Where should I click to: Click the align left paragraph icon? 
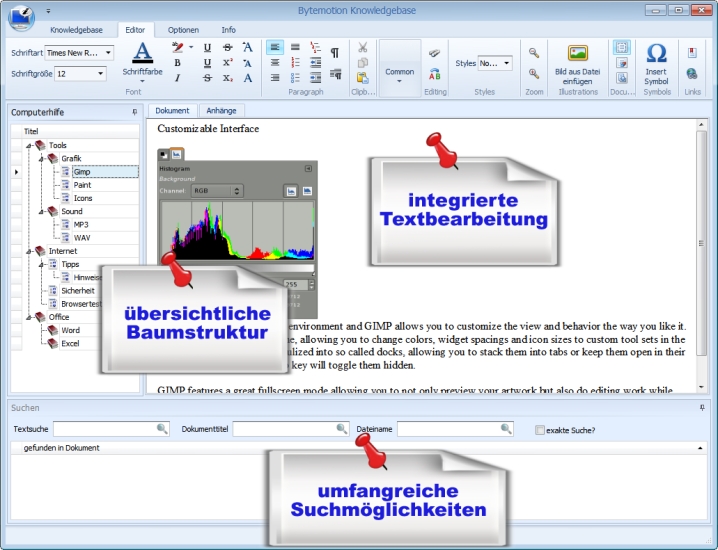pyautogui.click(x=275, y=47)
